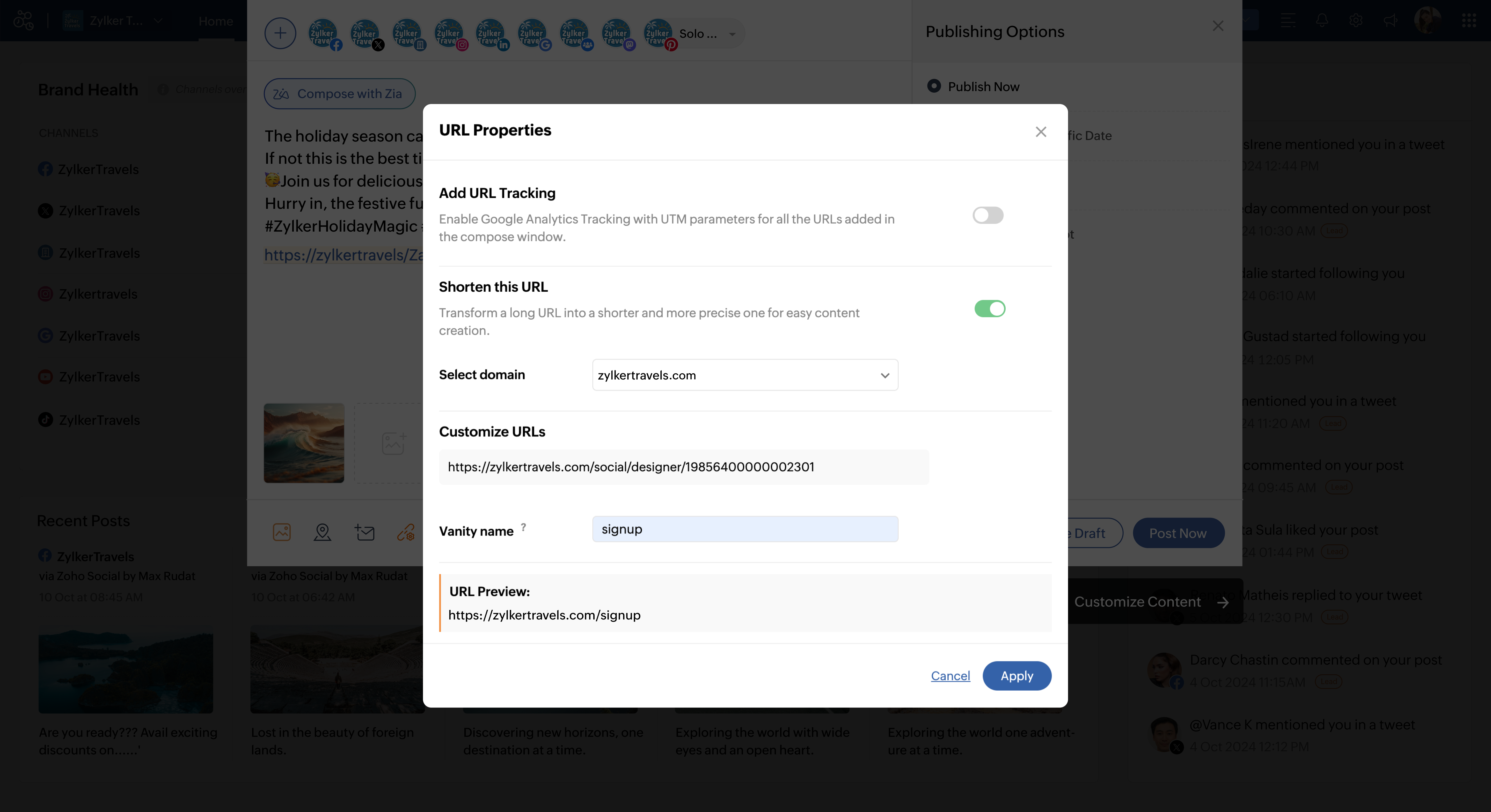This screenshot has width=1491, height=812.
Task: Click the Vanity name help icon
Action: (523, 527)
